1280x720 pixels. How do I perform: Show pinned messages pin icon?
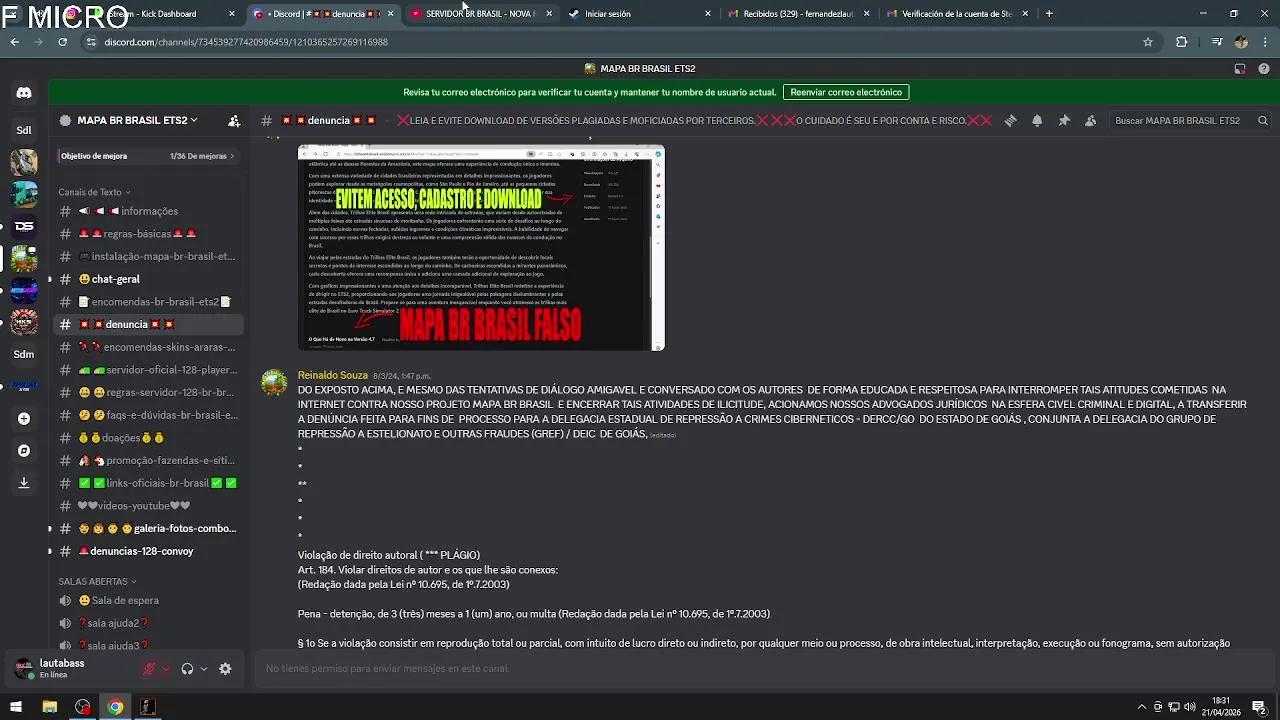[x=1064, y=120]
